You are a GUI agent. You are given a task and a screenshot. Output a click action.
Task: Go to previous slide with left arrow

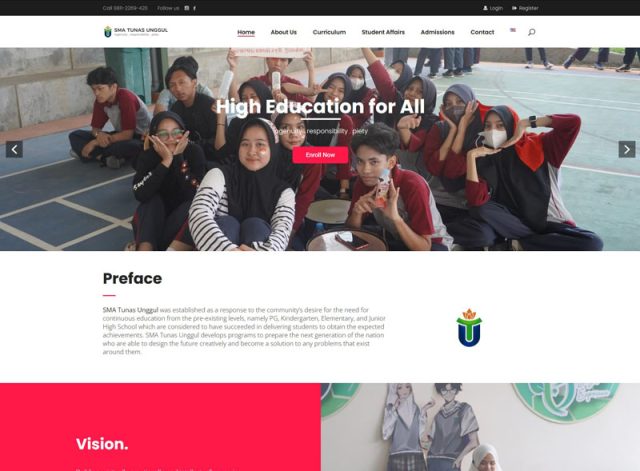(14, 149)
